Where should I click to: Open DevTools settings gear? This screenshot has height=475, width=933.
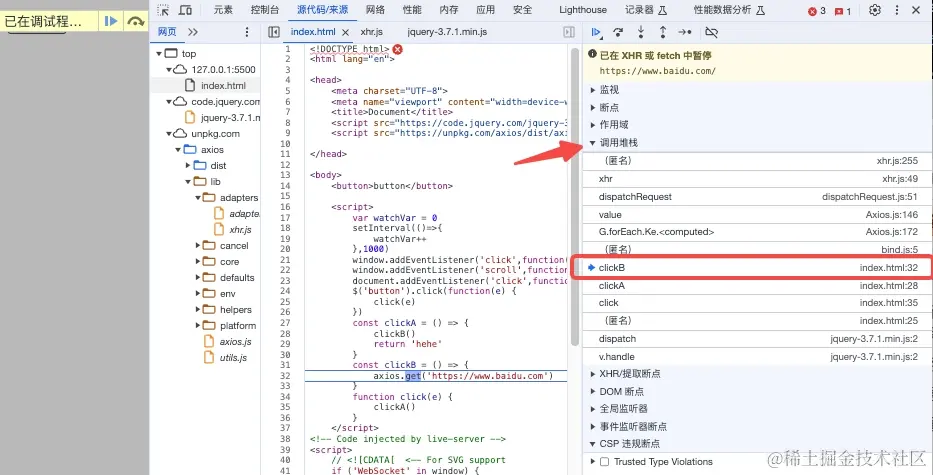coord(875,10)
